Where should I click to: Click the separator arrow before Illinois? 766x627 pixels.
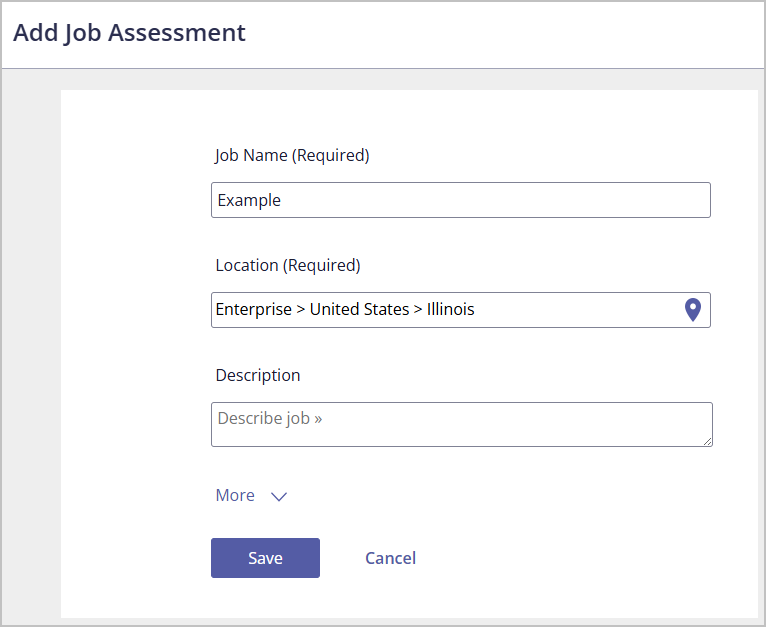click(x=418, y=309)
